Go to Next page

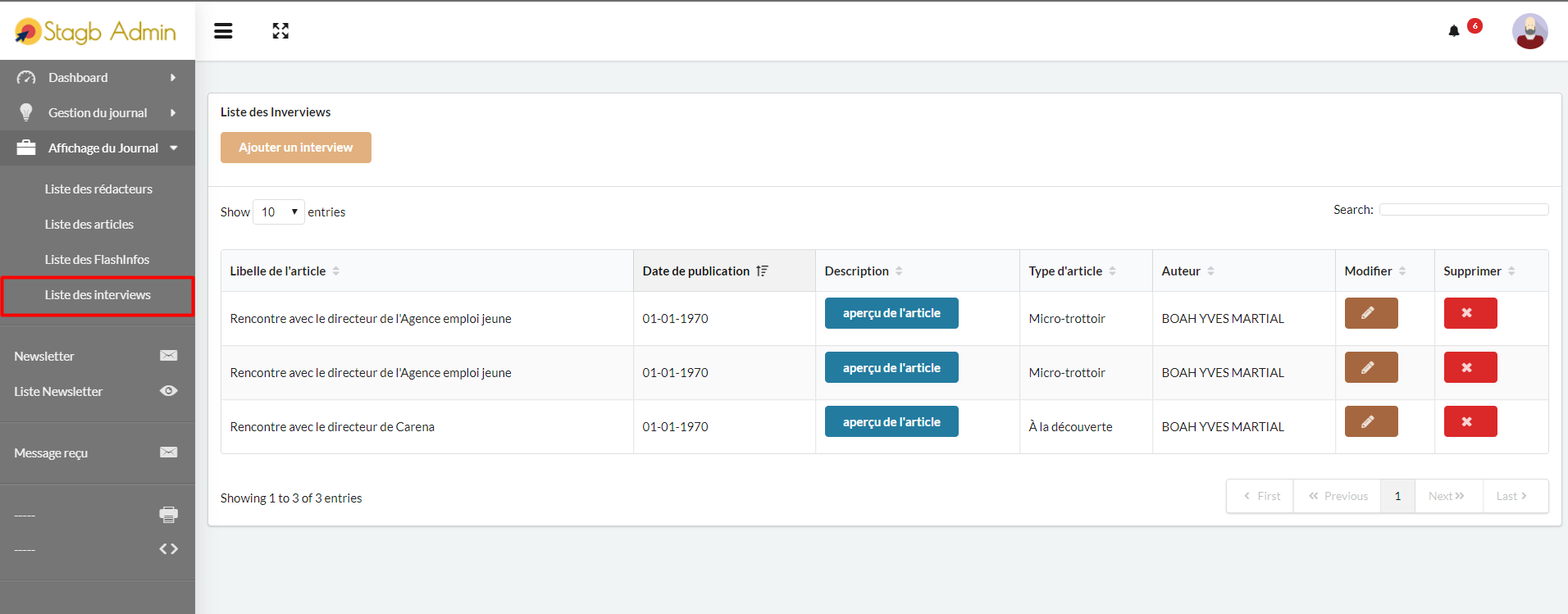click(1447, 496)
